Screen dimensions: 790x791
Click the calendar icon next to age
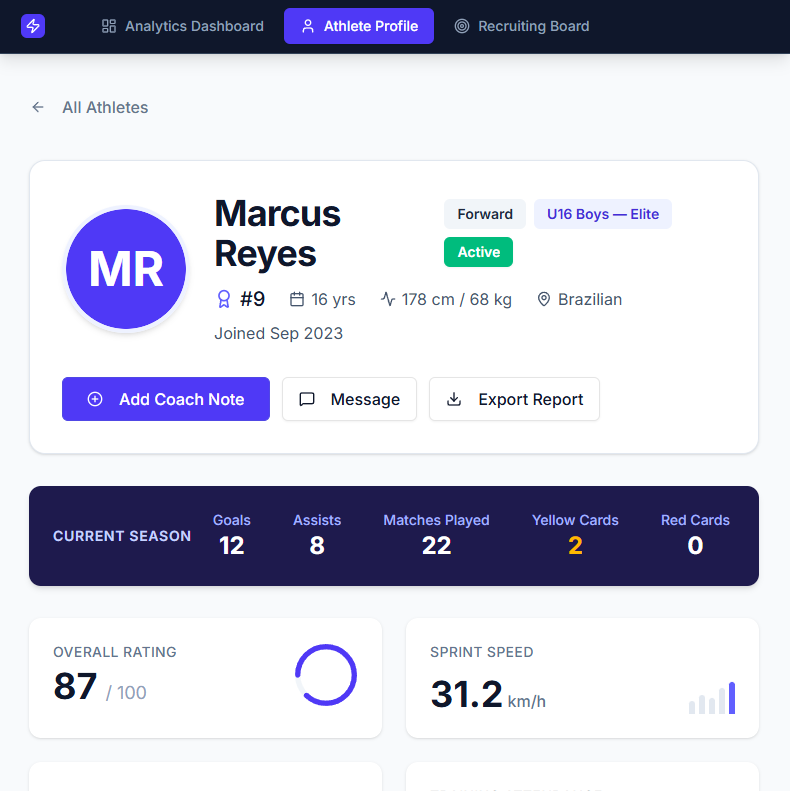[297, 299]
